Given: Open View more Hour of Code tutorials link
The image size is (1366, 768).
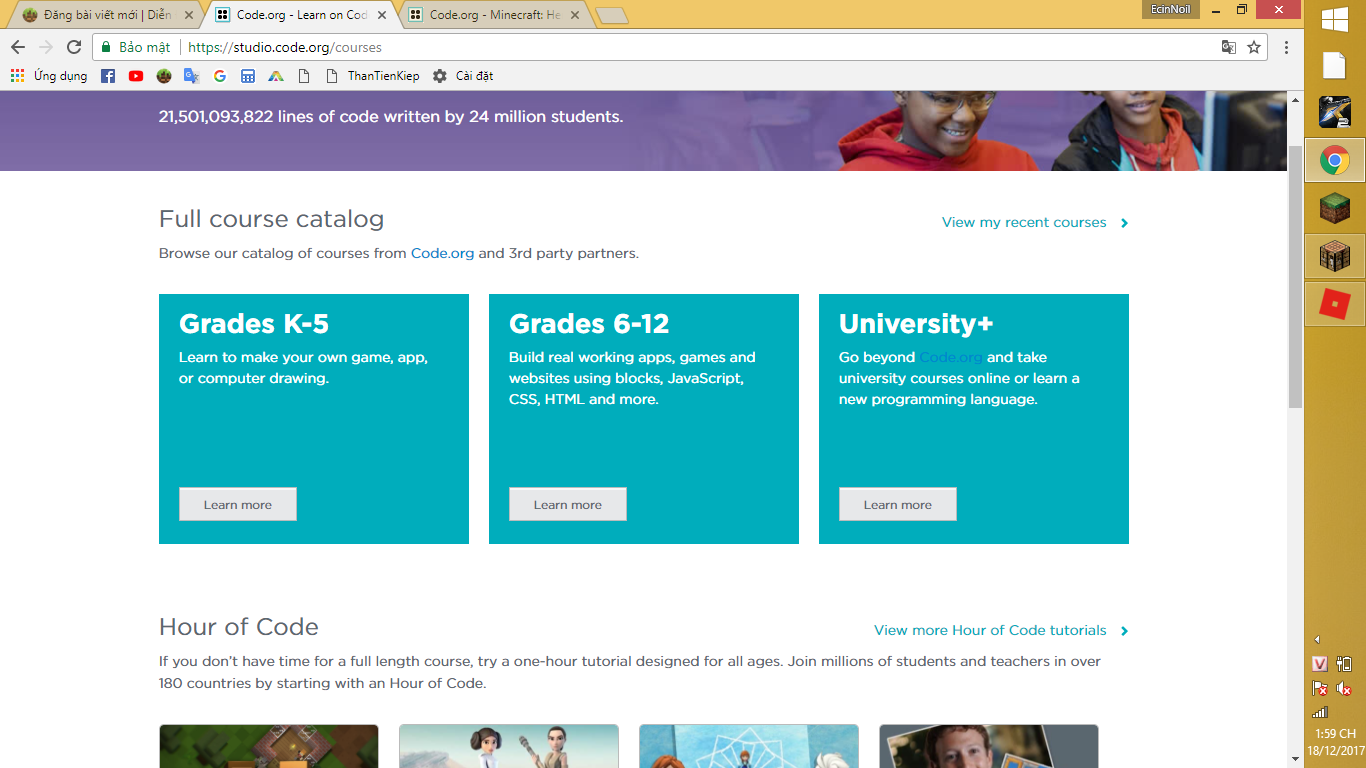Looking at the screenshot, I should pyautogui.click(x=990, y=631).
